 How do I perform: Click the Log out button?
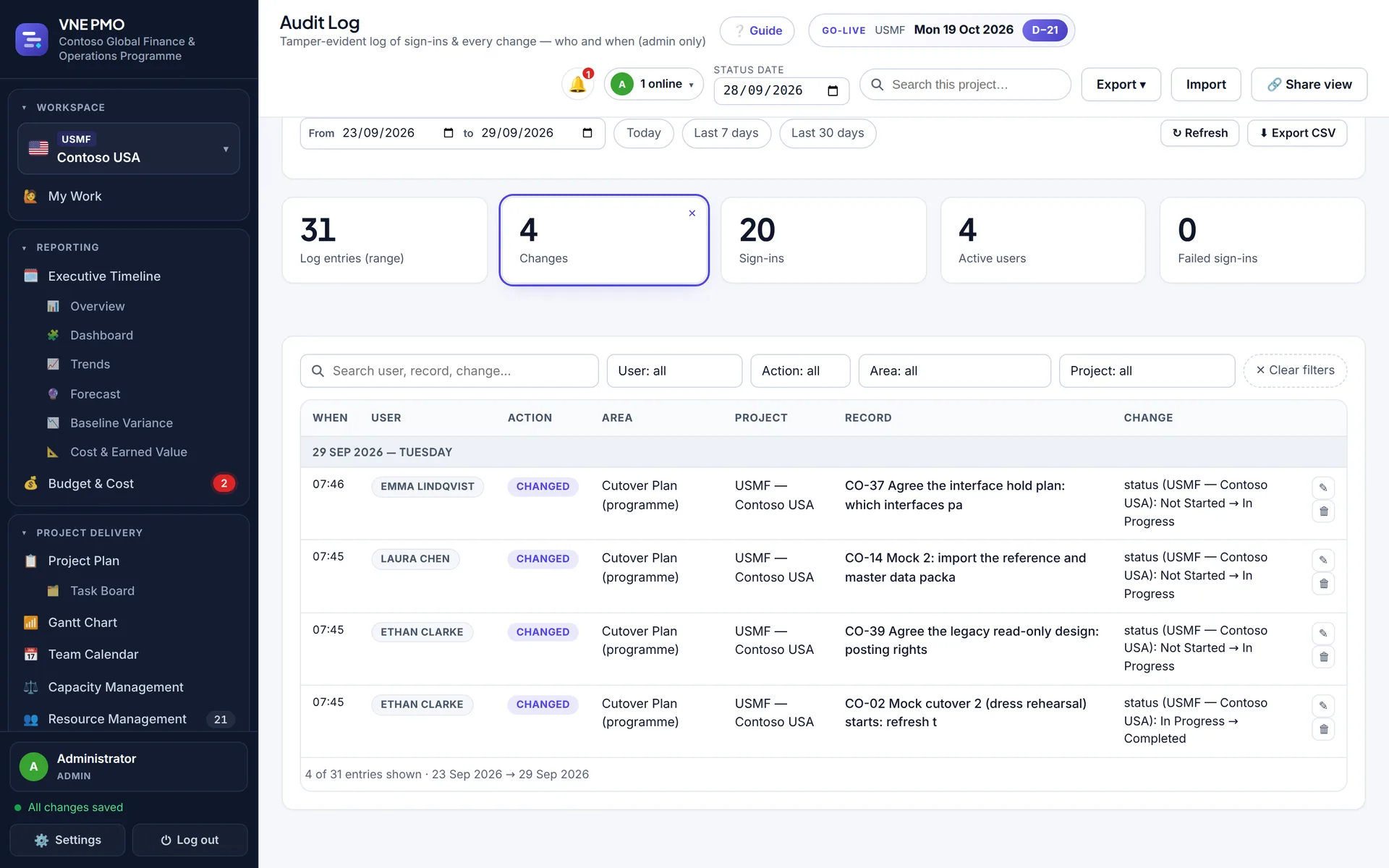click(x=190, y=840)
